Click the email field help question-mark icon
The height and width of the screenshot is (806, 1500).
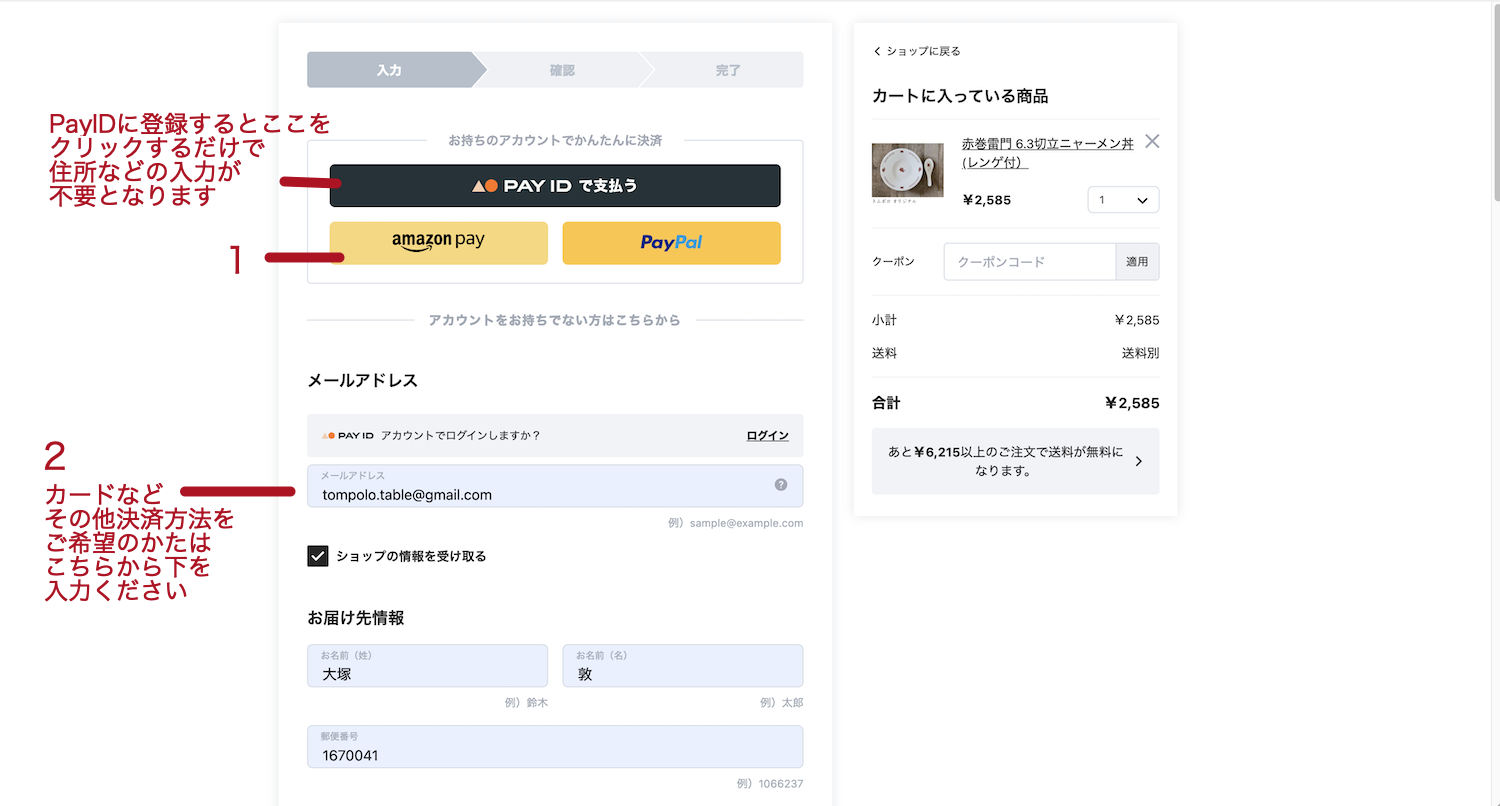point(781,484)
